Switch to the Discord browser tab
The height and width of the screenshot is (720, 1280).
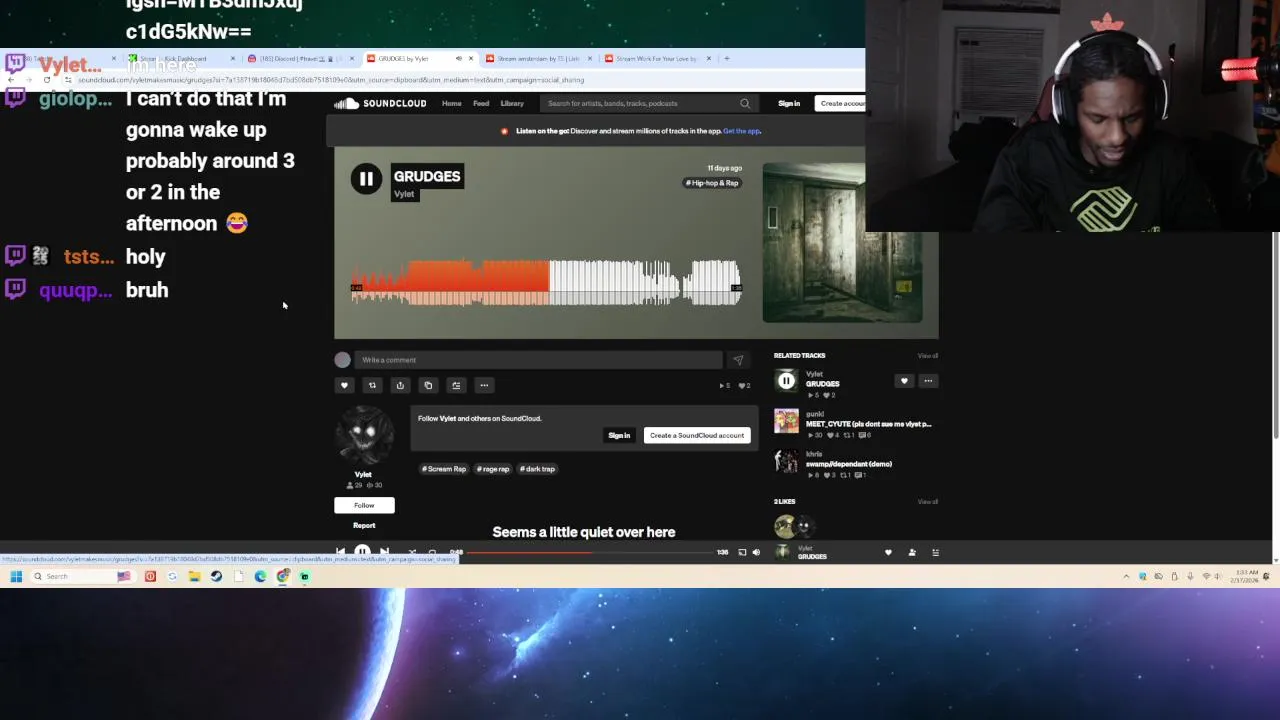300,59
